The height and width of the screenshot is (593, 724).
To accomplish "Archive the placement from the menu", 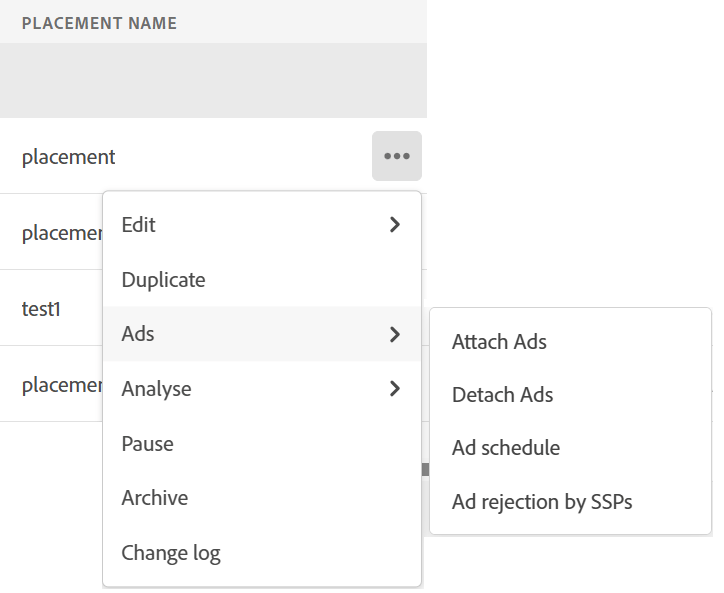I will pos(154,498).
